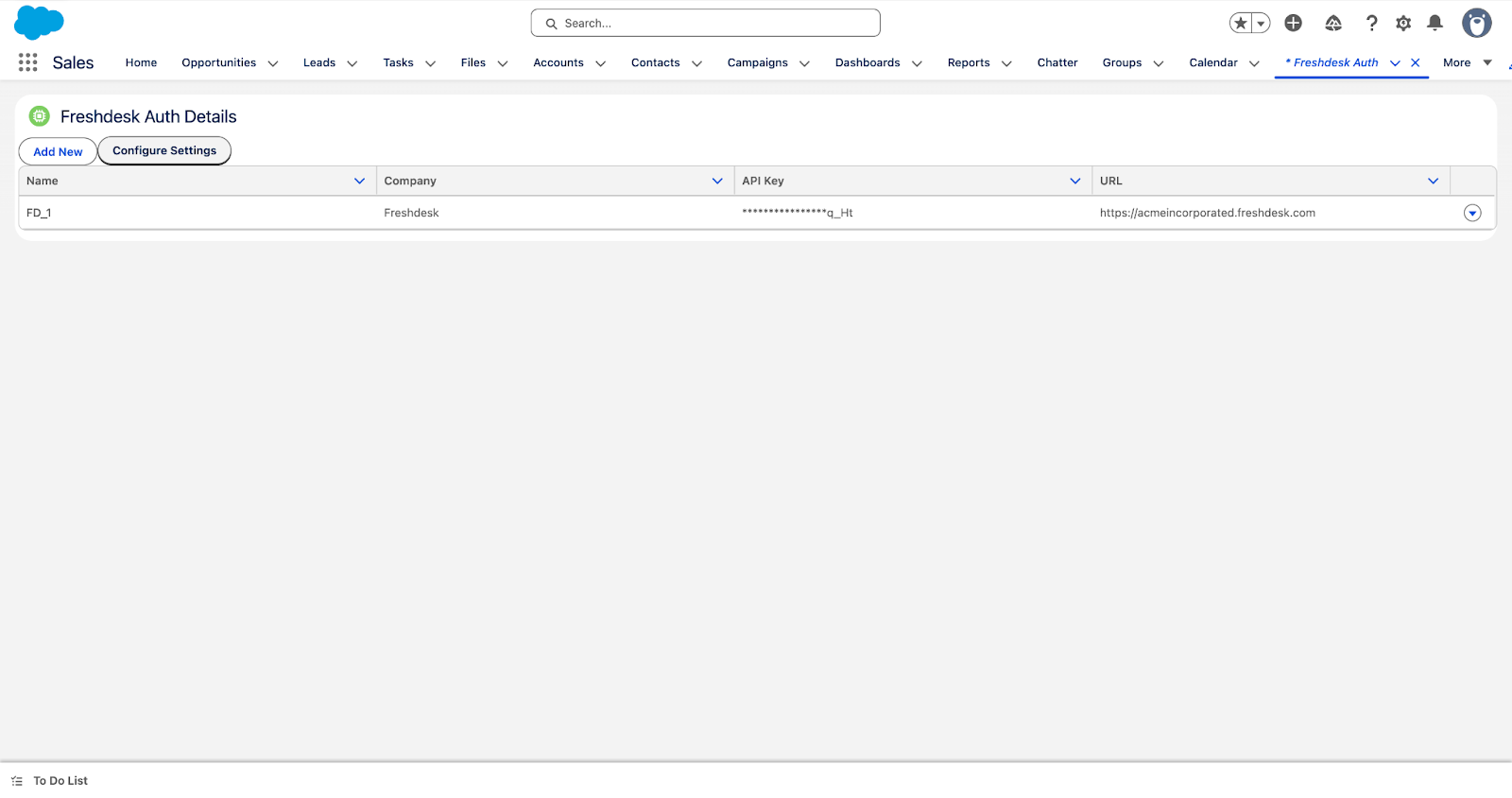
Task: Click the Sales app name
Action: pos(73,62)
